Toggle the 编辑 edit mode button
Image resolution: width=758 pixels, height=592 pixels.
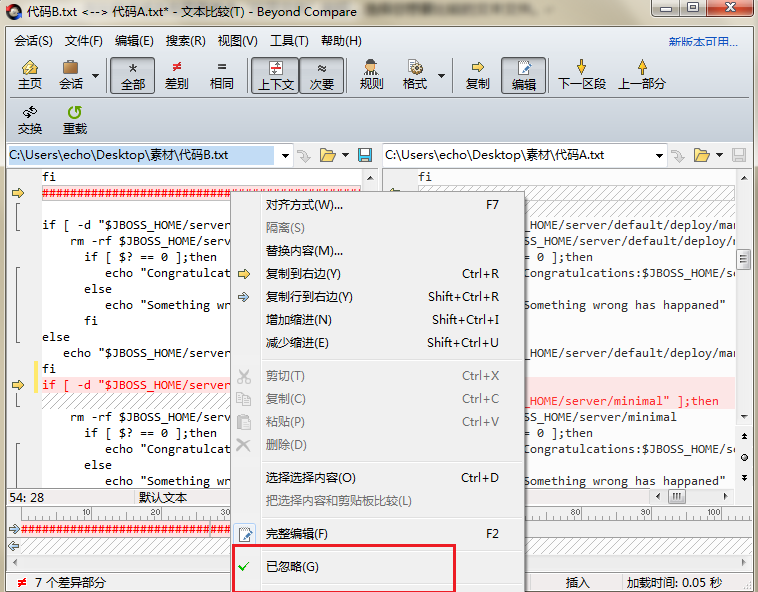pyautogui.click(x=524, y=75)
